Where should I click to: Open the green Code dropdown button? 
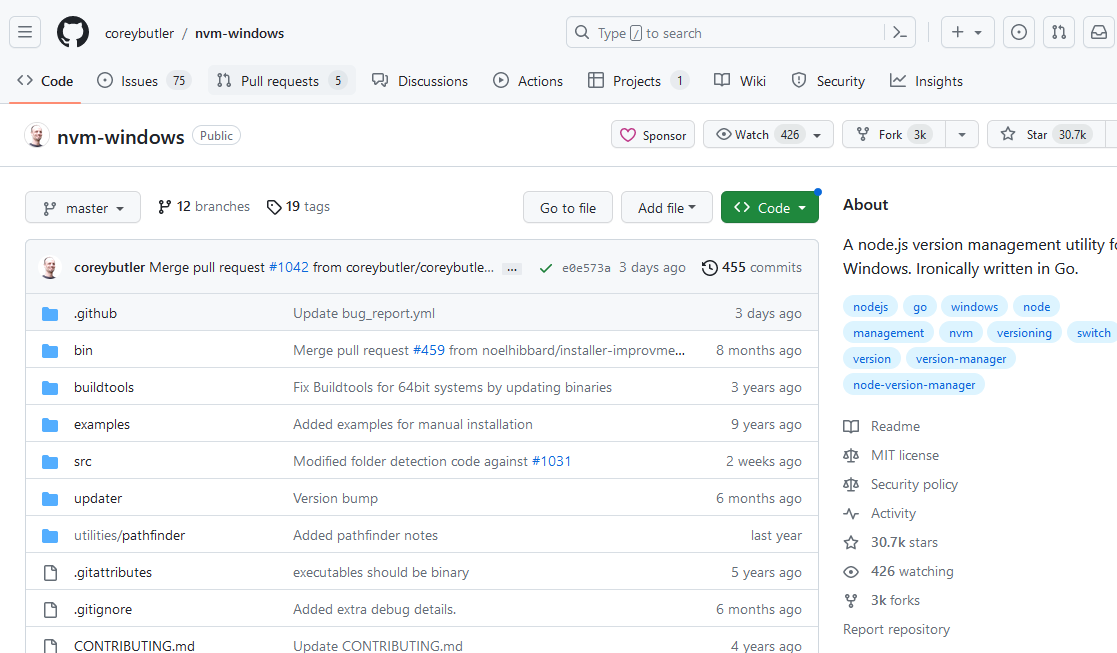[x=769, y=208]
